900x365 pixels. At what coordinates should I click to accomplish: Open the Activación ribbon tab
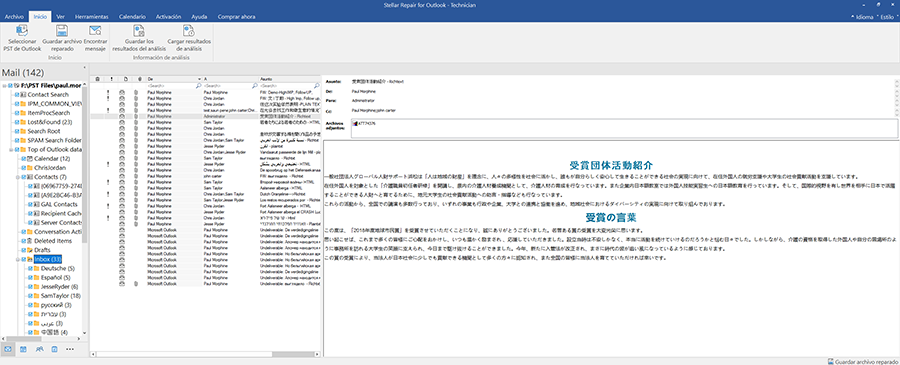tap(168, 17)
